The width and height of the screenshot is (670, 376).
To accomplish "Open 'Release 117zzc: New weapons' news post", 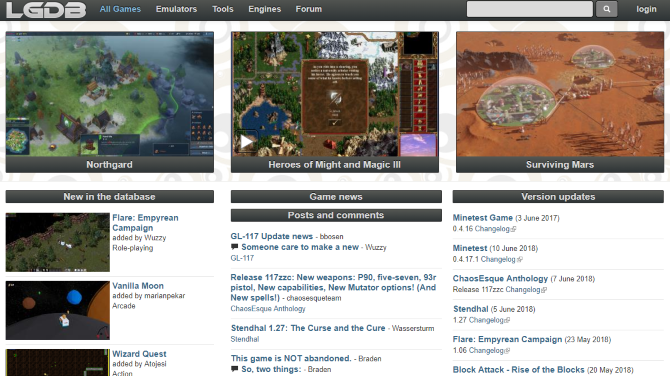I will coord(333,288).
